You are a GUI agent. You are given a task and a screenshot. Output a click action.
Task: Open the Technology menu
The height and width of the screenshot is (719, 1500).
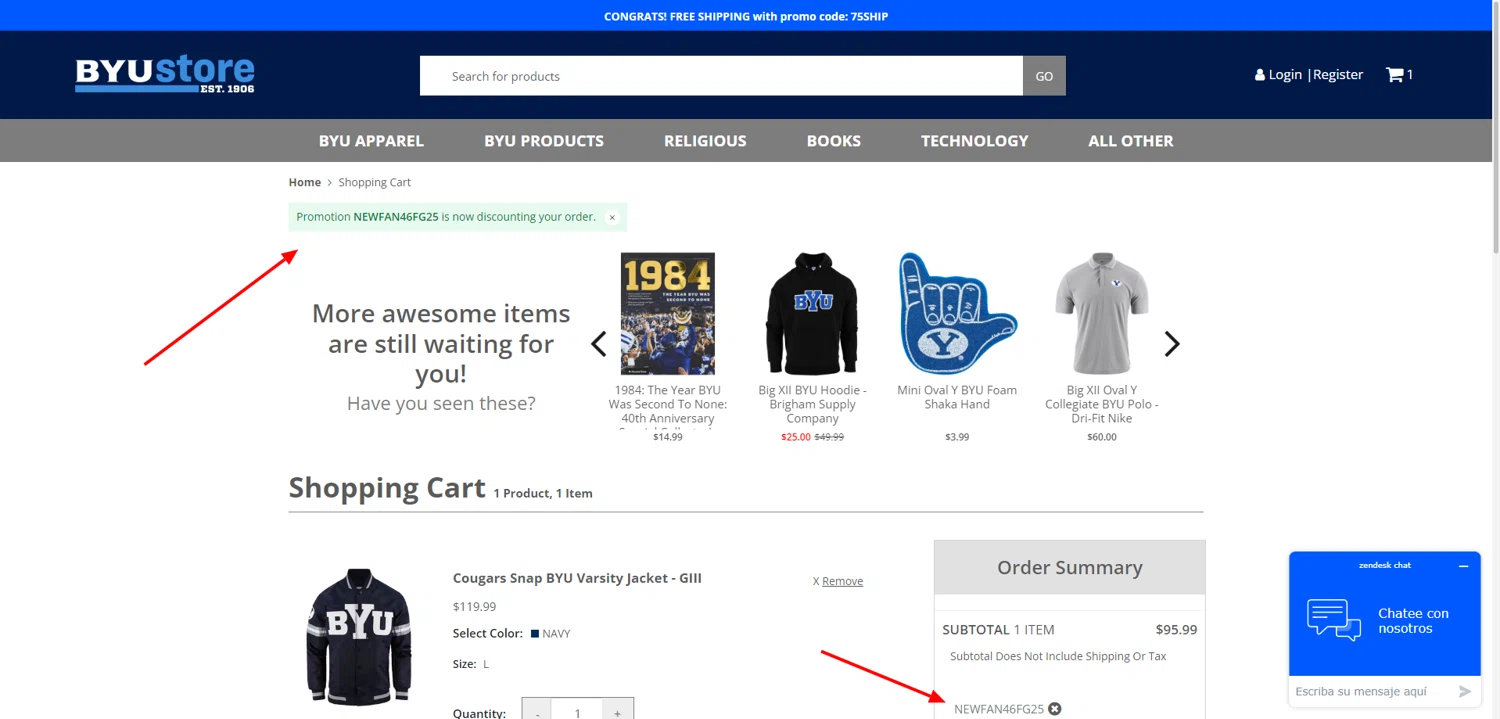click(974, 141)
